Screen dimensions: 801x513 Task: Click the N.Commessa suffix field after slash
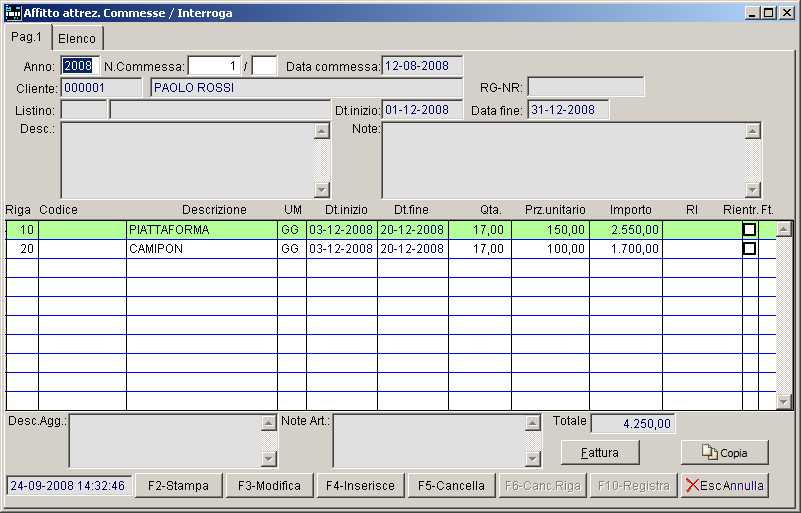tap(264, 66)
